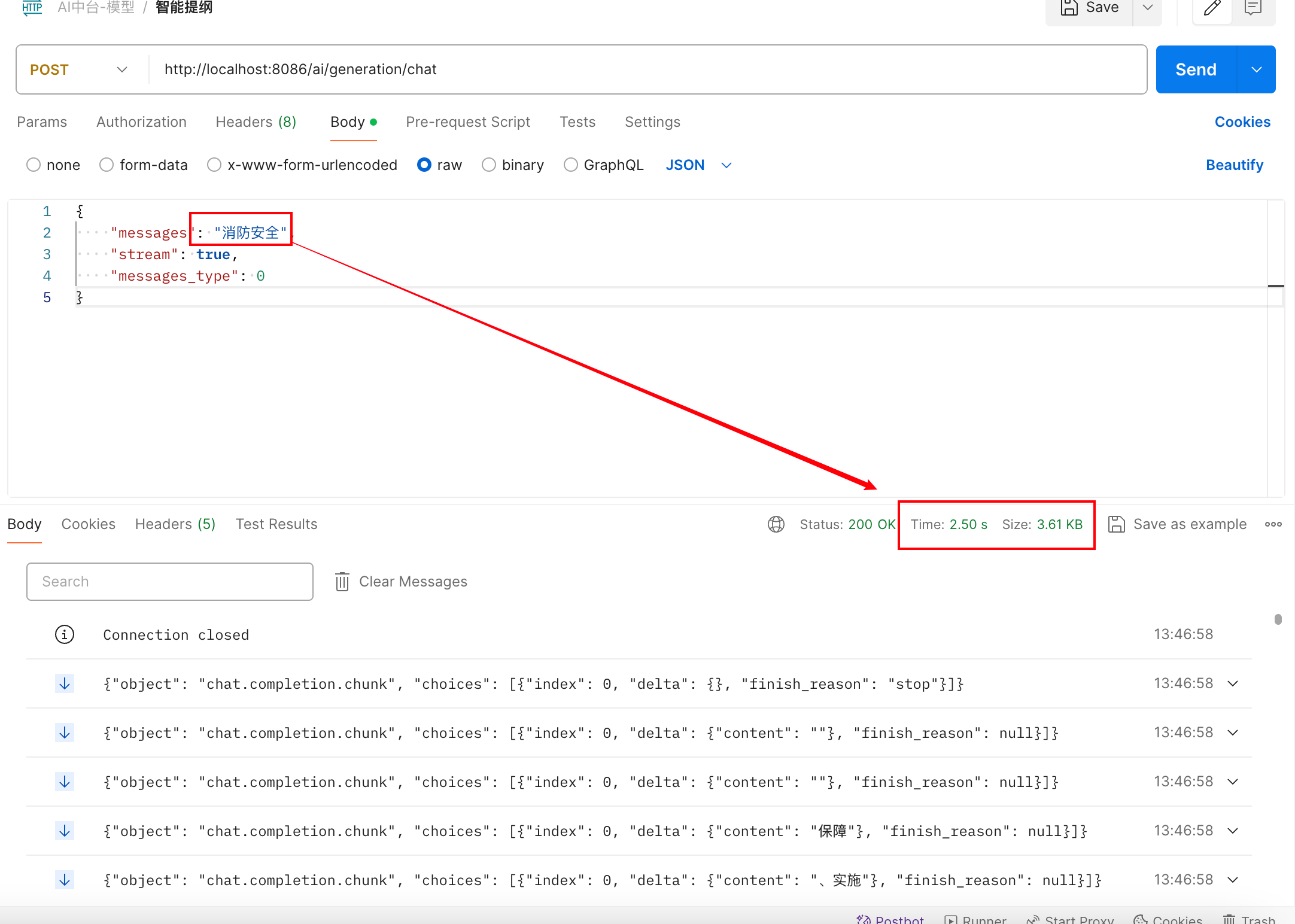Click the Save as example icon
This screenshot has height=924, width=1295.
tap(1116, 524)
